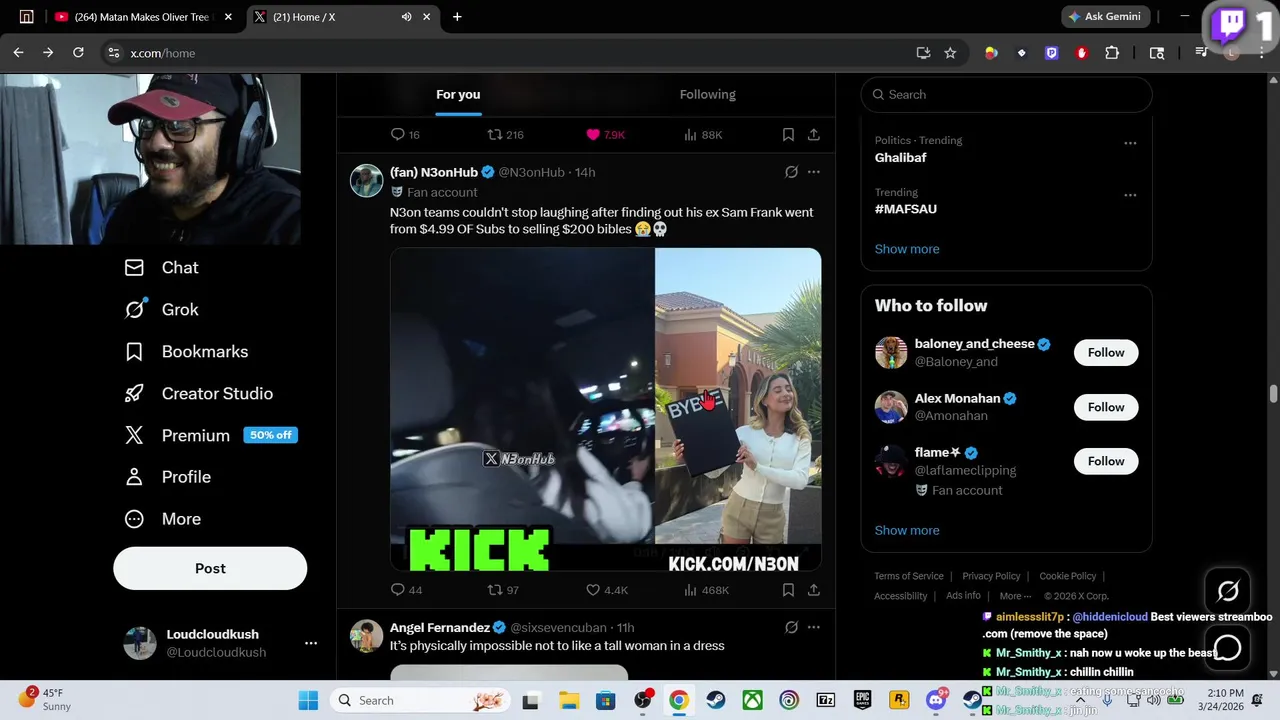Open reply icon with 16 comments
The height and width of the screenshot is (720, 1280).
pyautogui.click(x=405, y=134)
